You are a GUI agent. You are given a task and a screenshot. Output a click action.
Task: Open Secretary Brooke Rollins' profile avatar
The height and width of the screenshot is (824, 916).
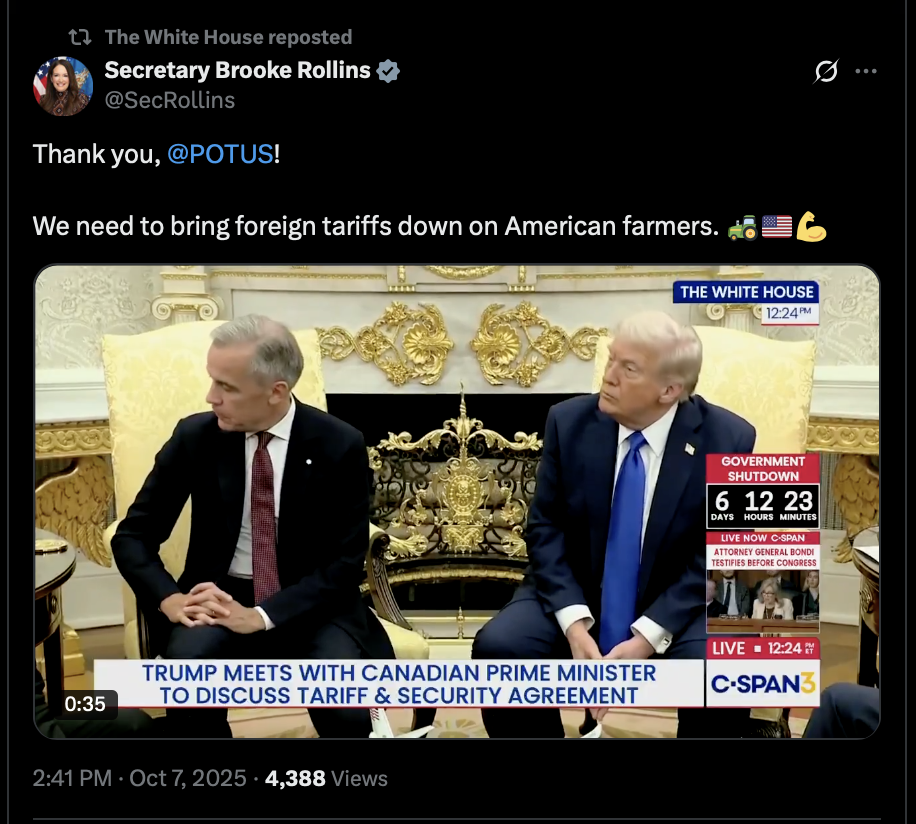[x=63, y=86]
